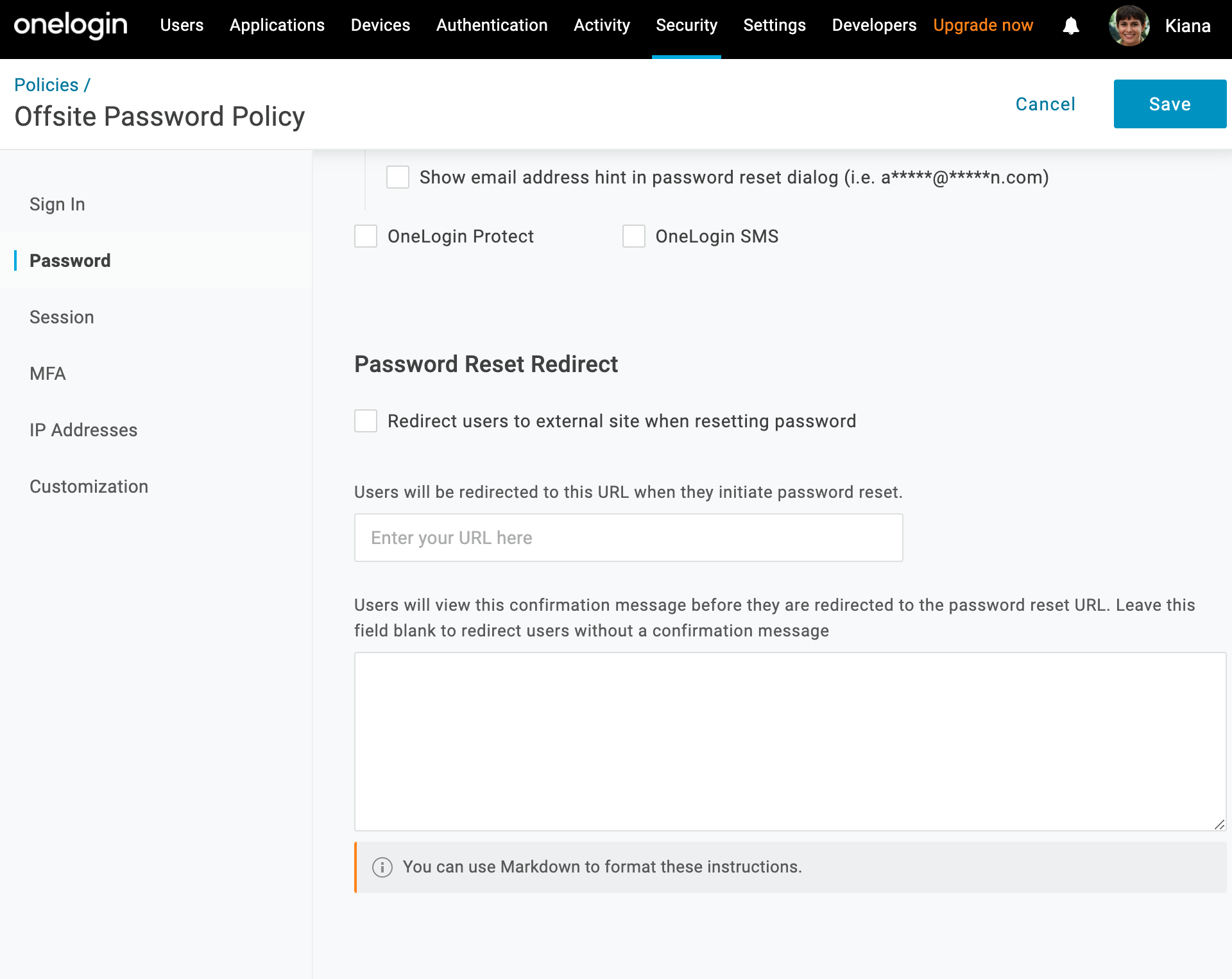
Task: Switch to the Activity menu
Action: [601, 26]
